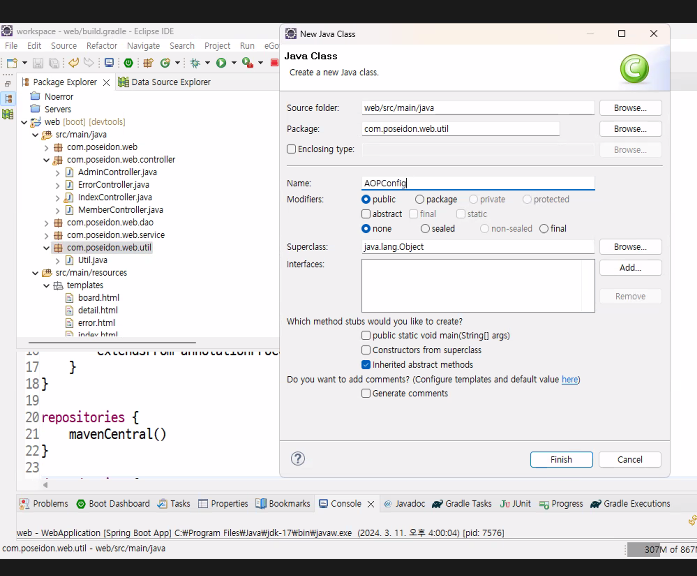
Task: Open the New Java Class dropdown arrow
Action: 177,63
